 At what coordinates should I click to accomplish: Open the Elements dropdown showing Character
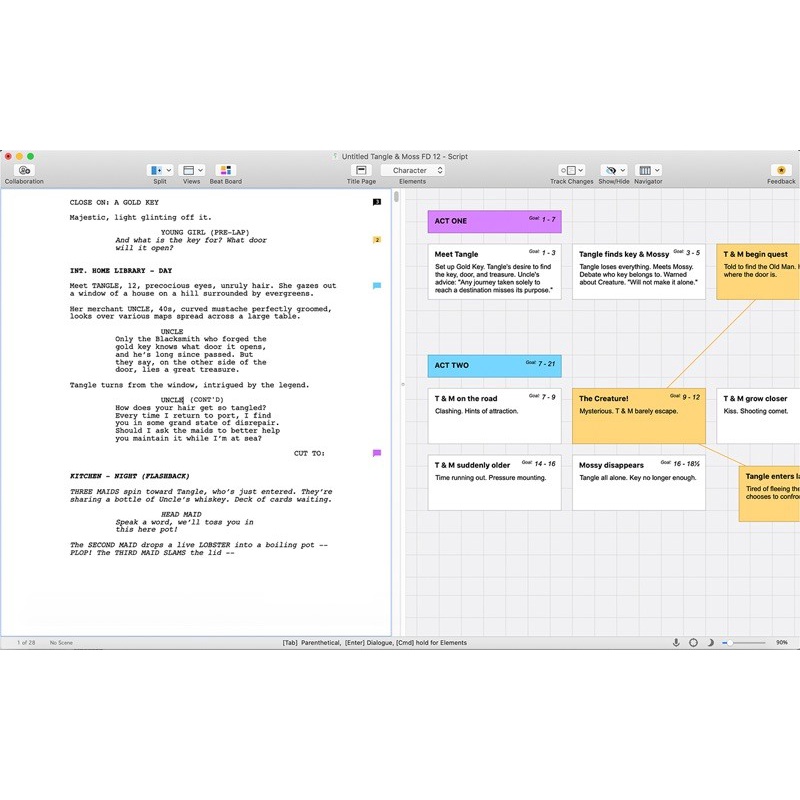coord(412,171)
